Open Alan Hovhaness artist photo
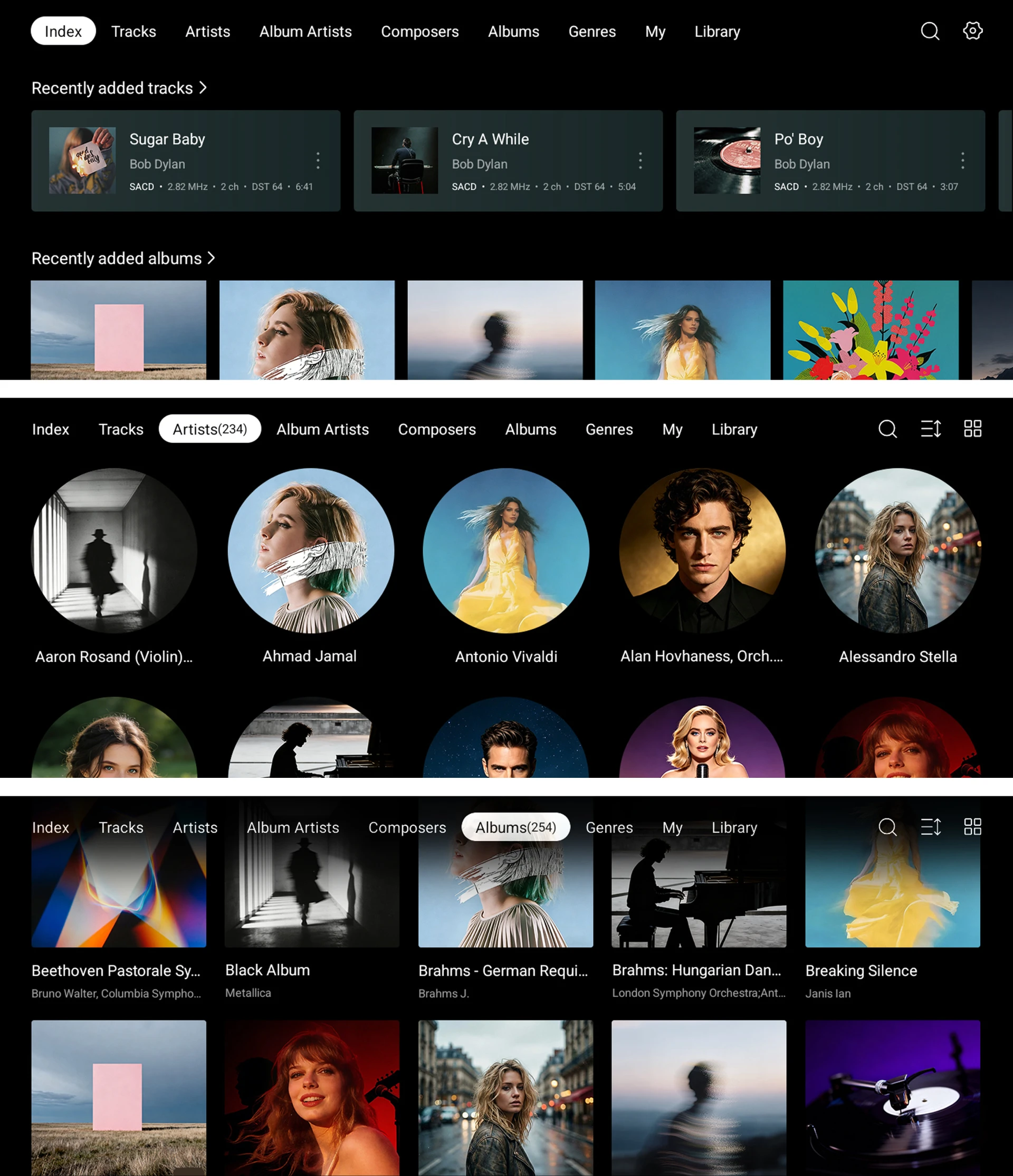Screen dimensions: 1013x1176 click(702, 551)
